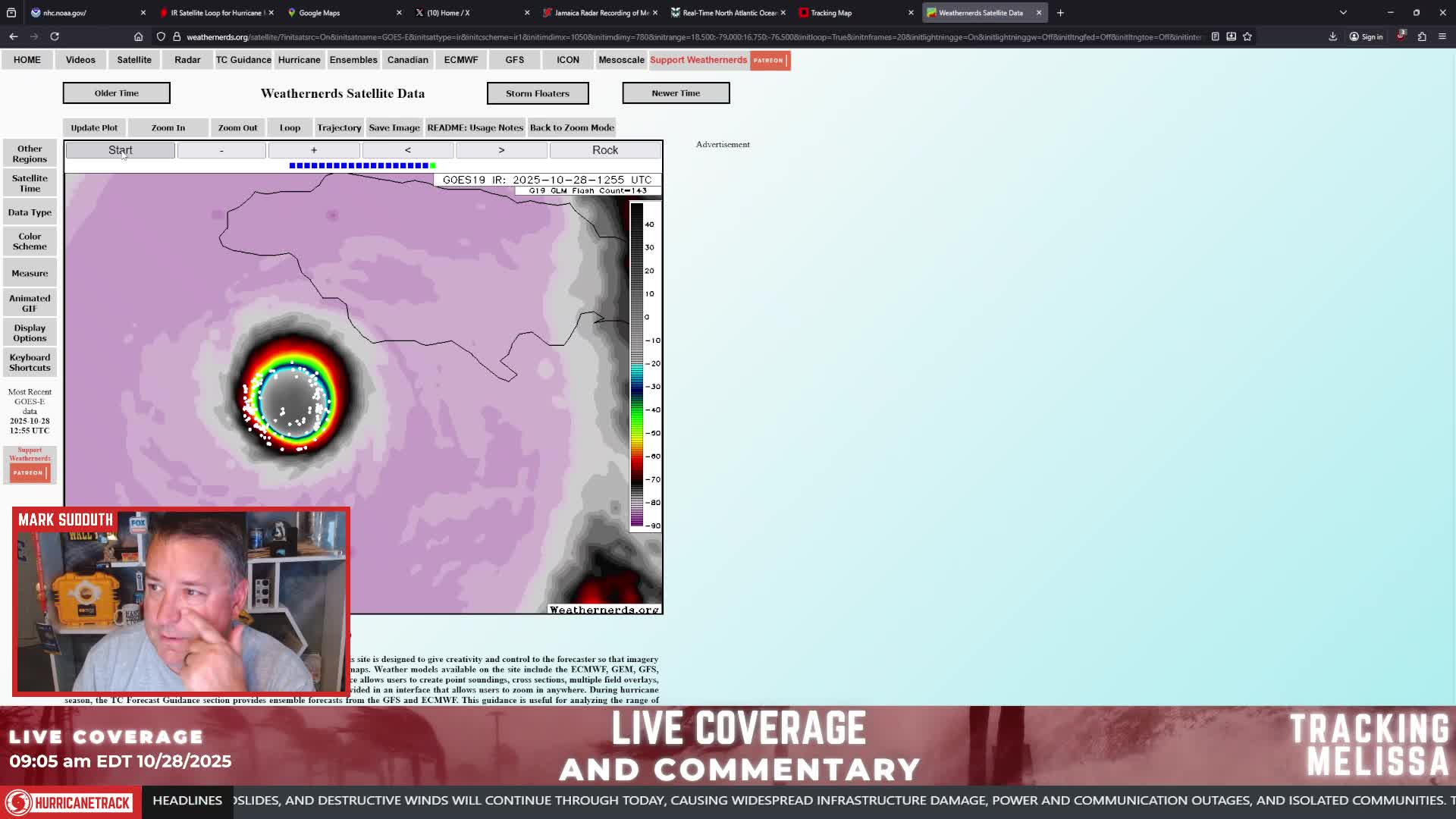Open the list all tabs chevron
Image resolution: width=1456 pixels, height=819 pixels.
pos(1343,13)
